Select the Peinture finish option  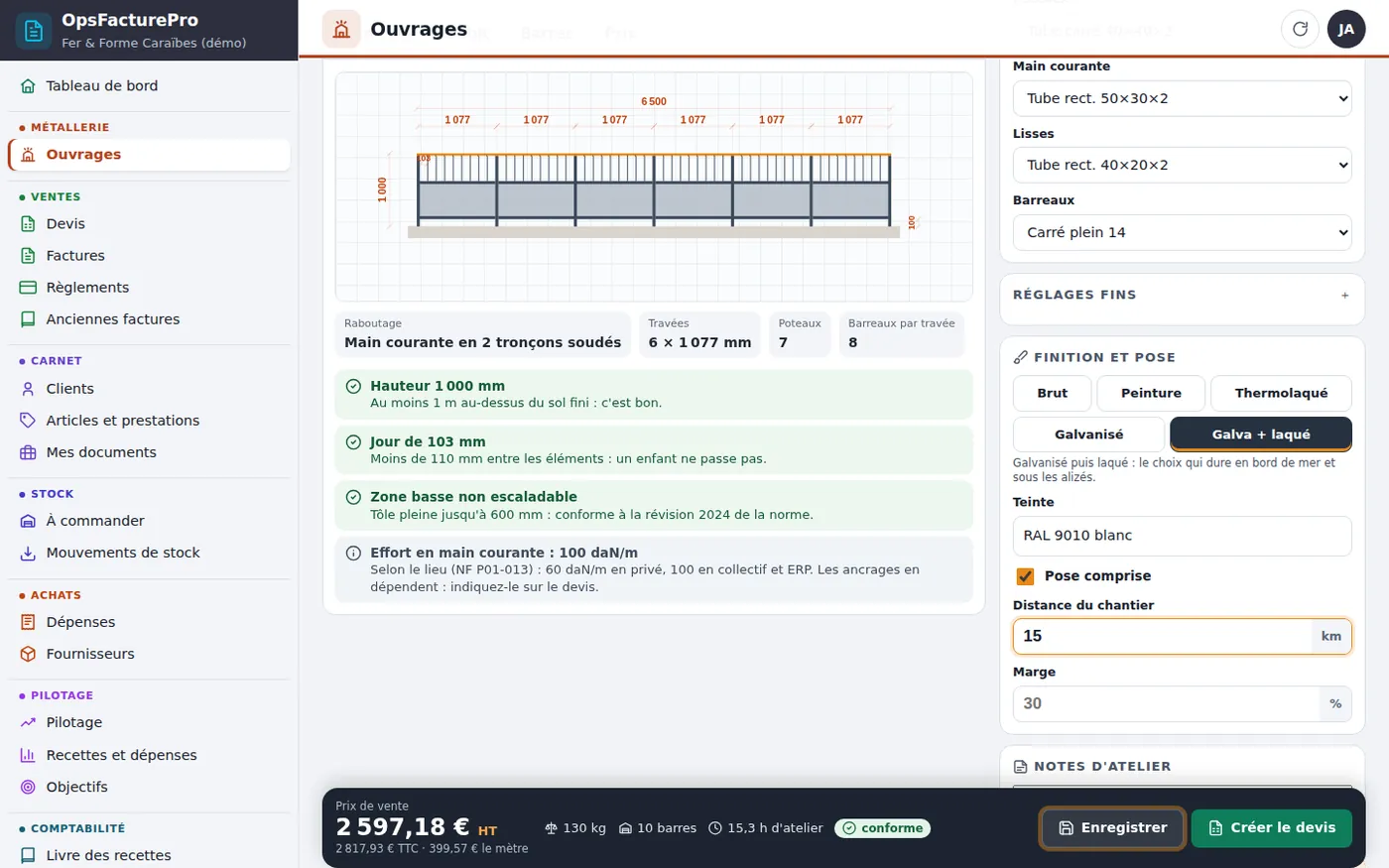1151,393
